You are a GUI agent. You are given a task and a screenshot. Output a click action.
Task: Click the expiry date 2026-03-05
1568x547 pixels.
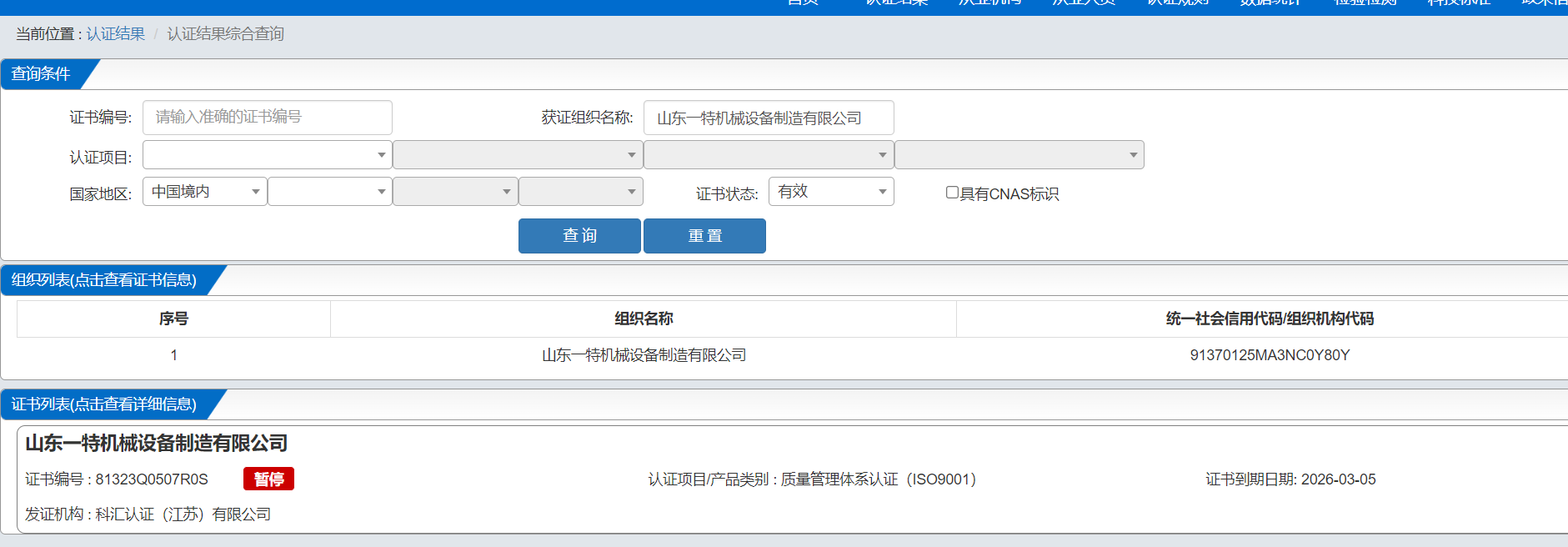pos(1339,479)
